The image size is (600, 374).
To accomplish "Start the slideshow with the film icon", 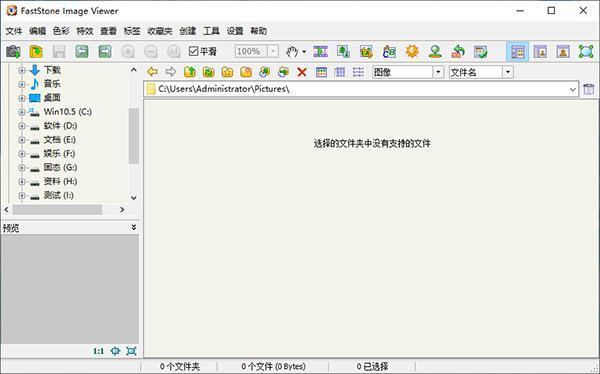I will pos(320,51).
